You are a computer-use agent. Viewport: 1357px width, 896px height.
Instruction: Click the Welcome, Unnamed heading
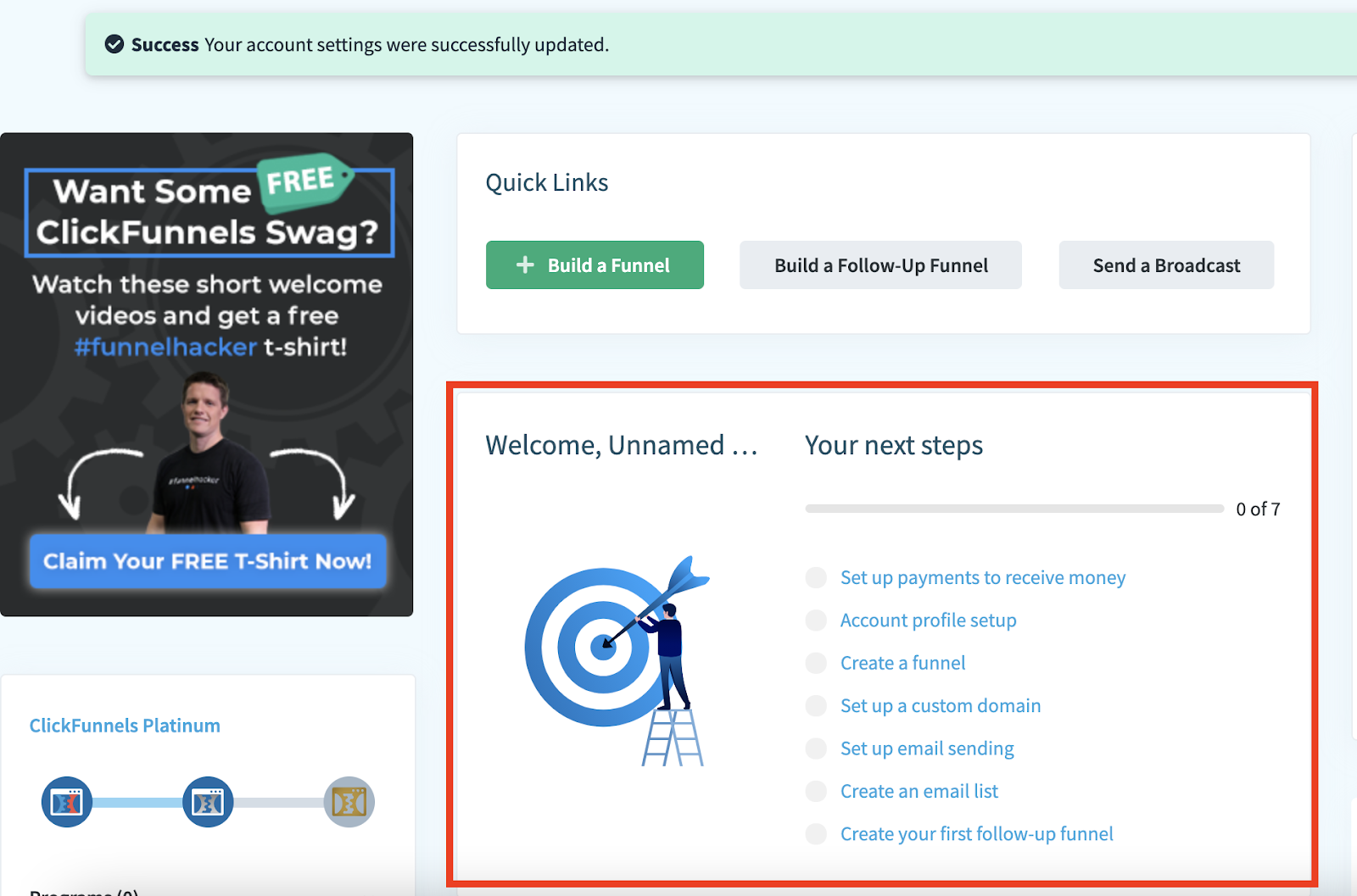[x=622, y=446]
